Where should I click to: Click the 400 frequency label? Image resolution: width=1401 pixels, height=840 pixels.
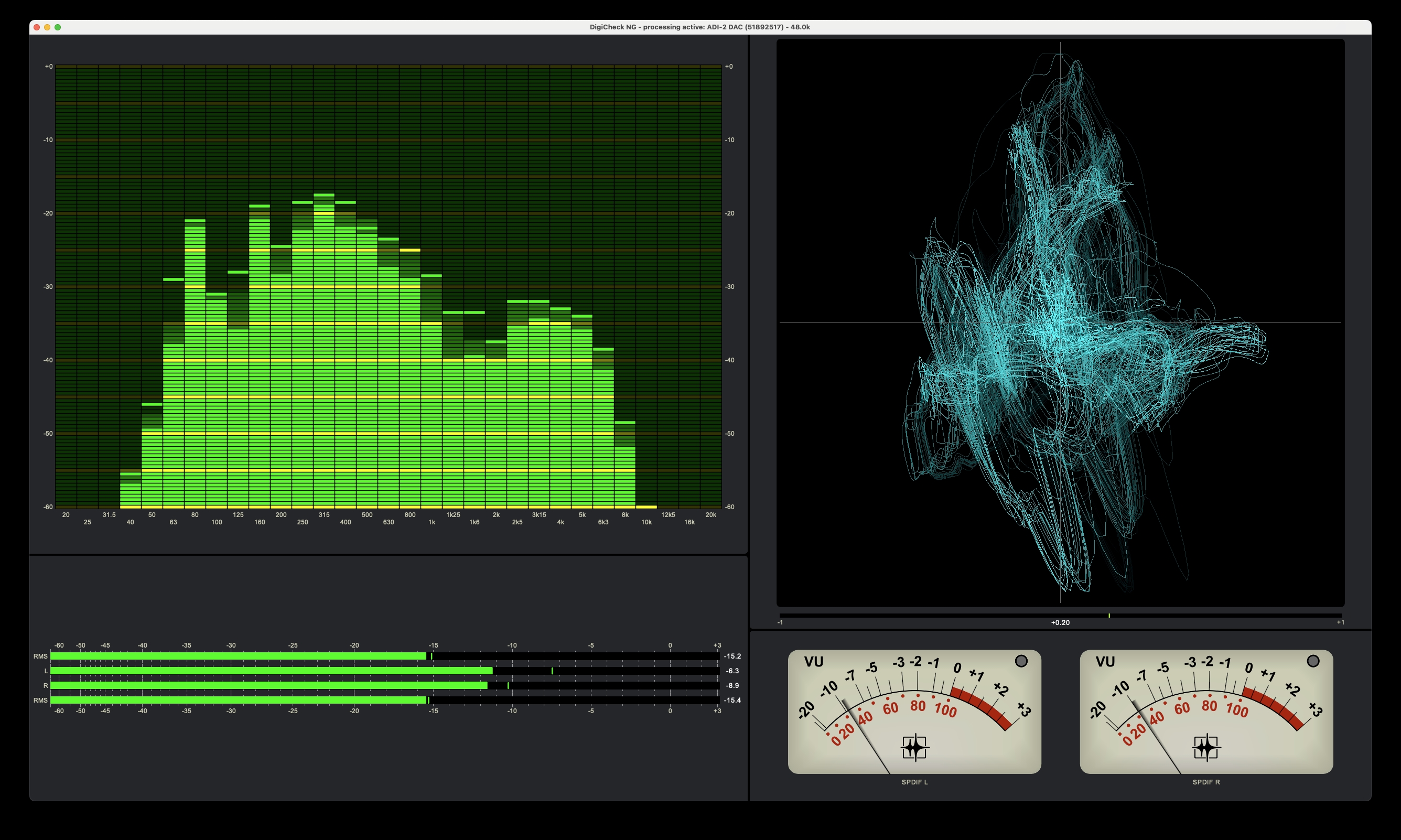[346, 522]
